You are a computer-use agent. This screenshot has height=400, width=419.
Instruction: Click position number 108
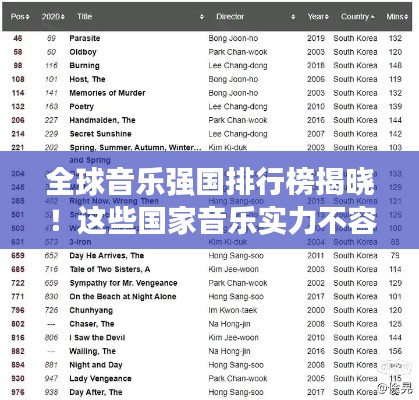click(x=18, y=79)
